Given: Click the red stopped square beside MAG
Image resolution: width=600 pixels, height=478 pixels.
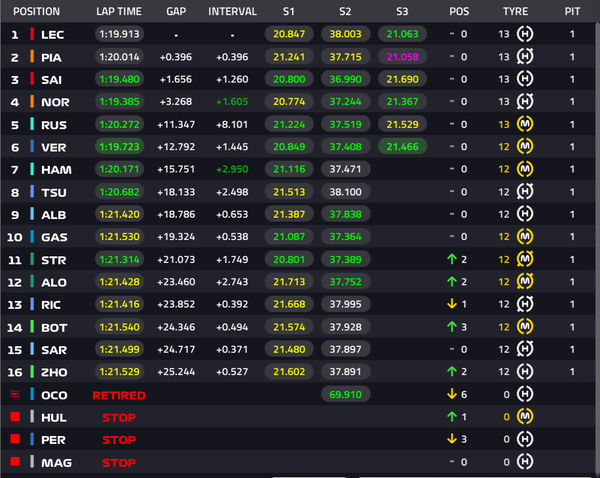Looking at the screenshot, I should [x=15, y=461].
